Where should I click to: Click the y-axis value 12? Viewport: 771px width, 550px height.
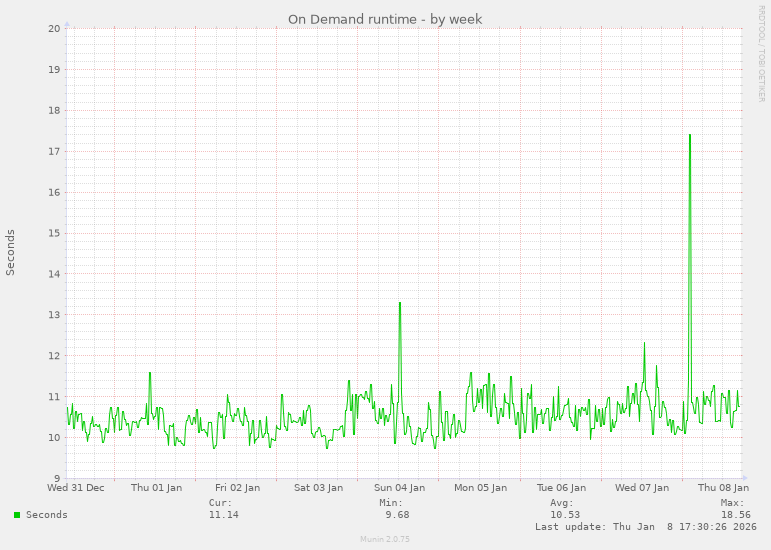[x=54, y=355]
